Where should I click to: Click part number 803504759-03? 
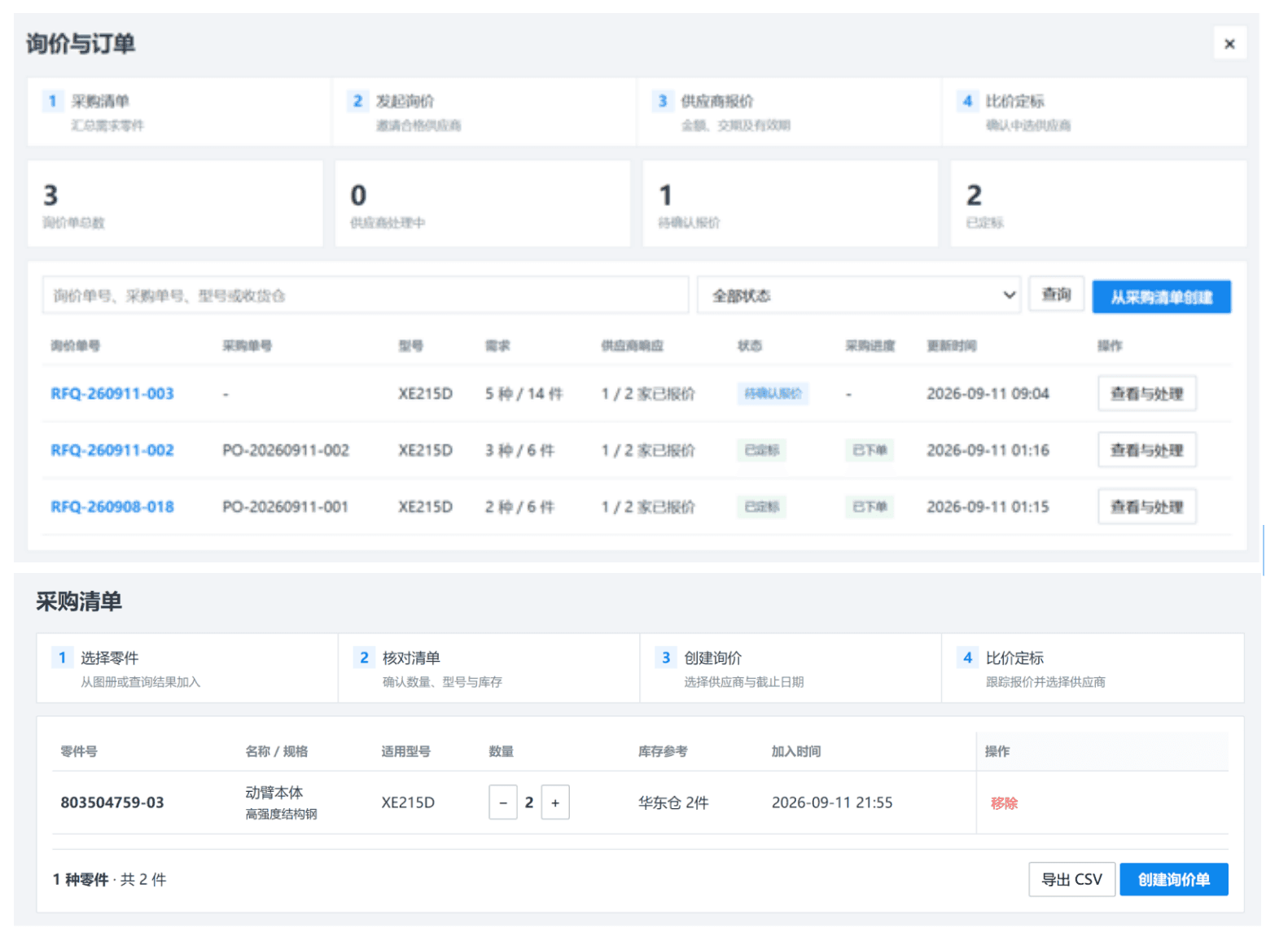pos(112,802)
